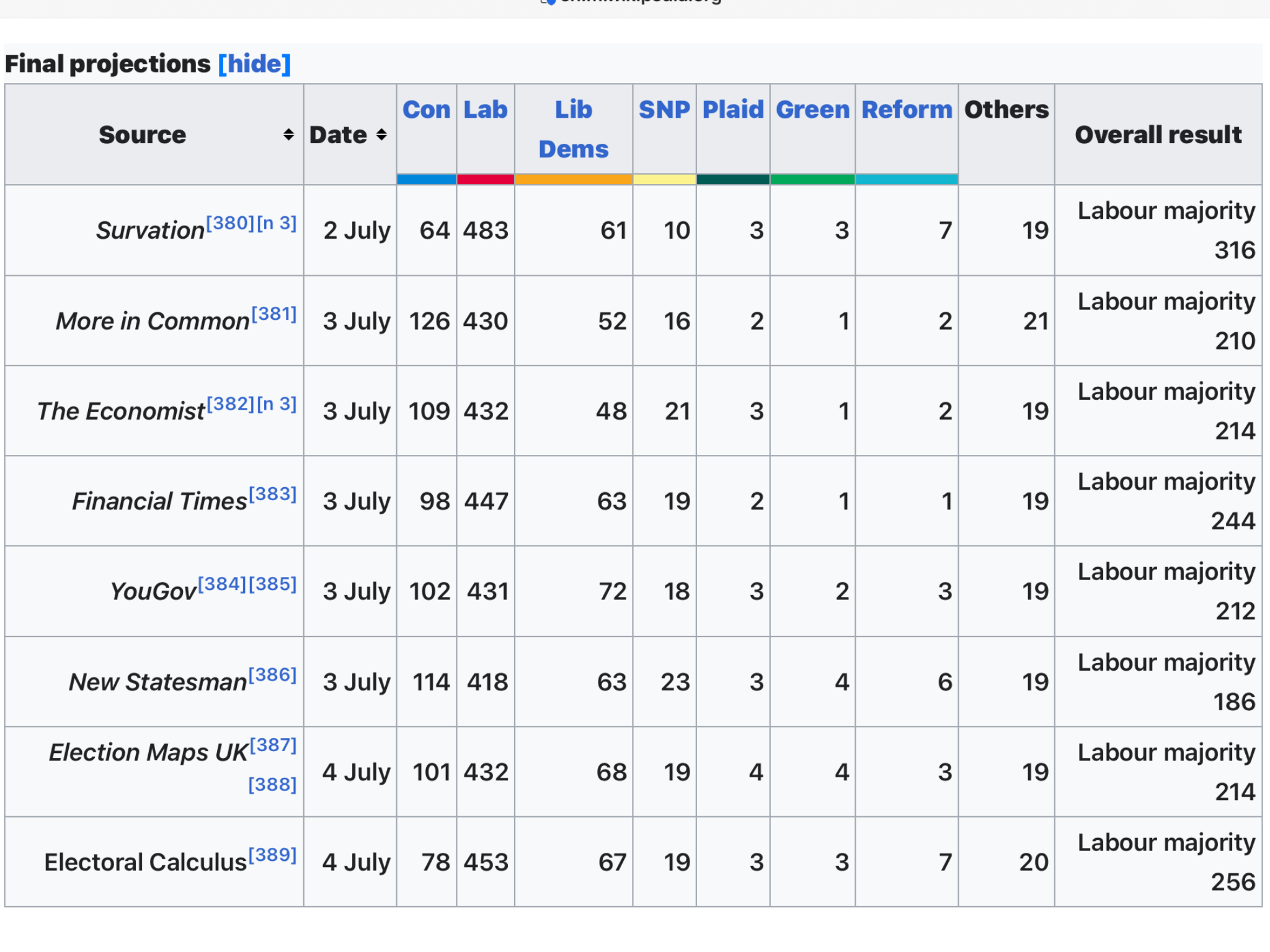Open the Reform header link
The height and width of the screenshot is (952, 1270).
pos(907,110)
